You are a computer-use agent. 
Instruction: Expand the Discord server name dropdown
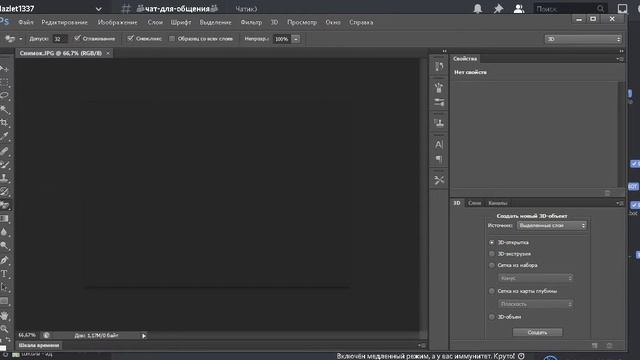(x=98, y=9)
